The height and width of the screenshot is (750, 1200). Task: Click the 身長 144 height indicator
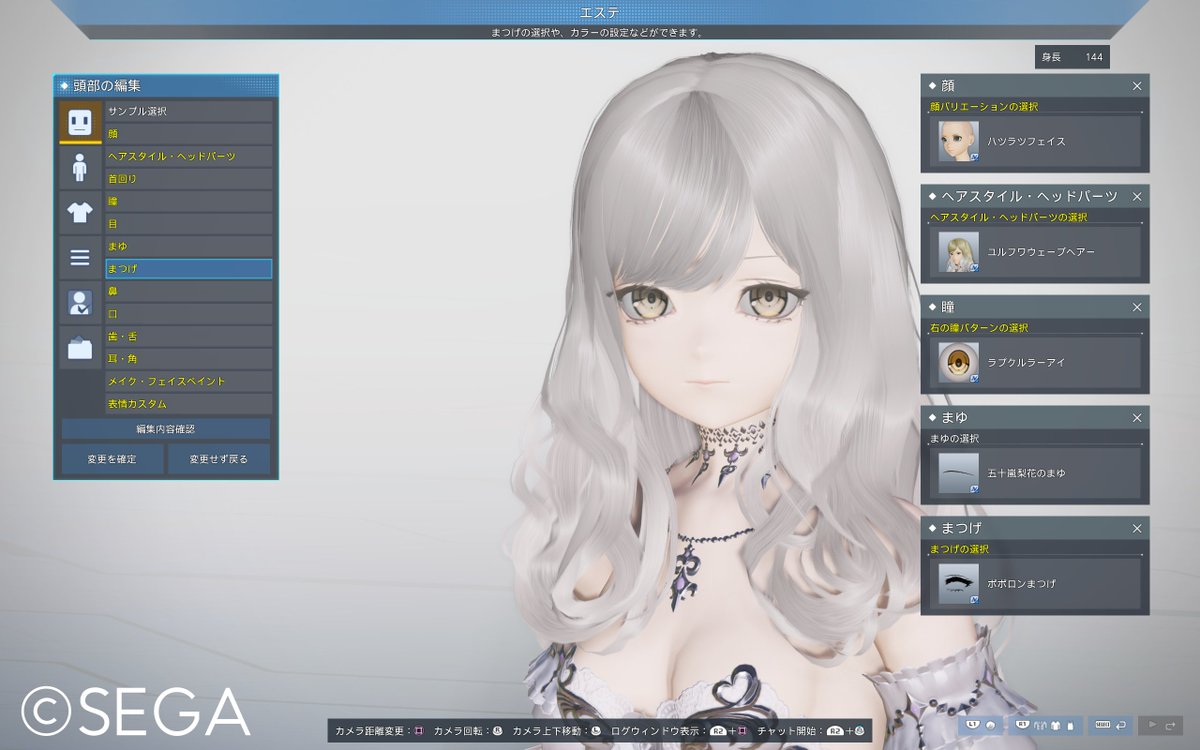pos(1072,57)
